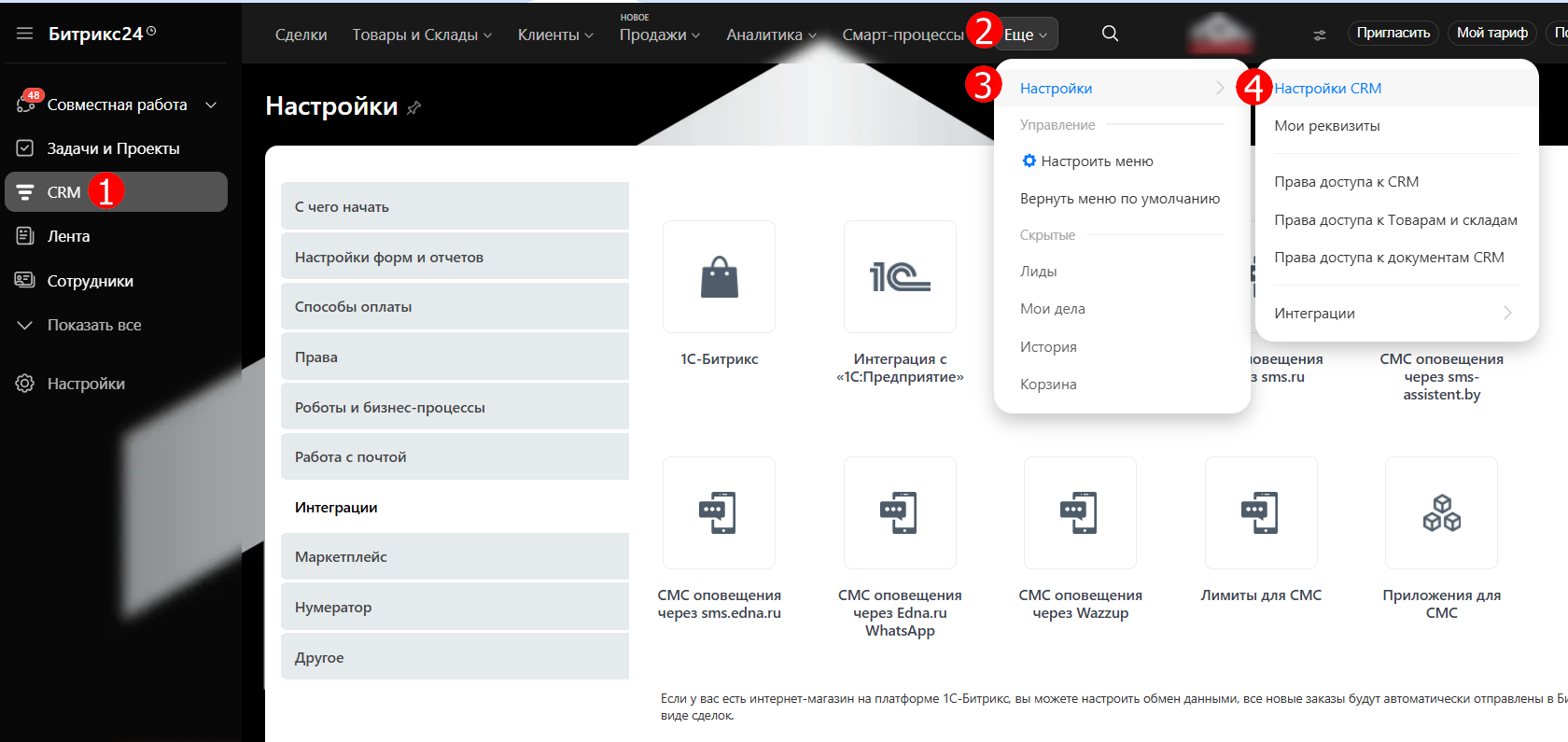Click the sliders icon near Пригласить
1568x742 pixels.
coord(1320,35)
